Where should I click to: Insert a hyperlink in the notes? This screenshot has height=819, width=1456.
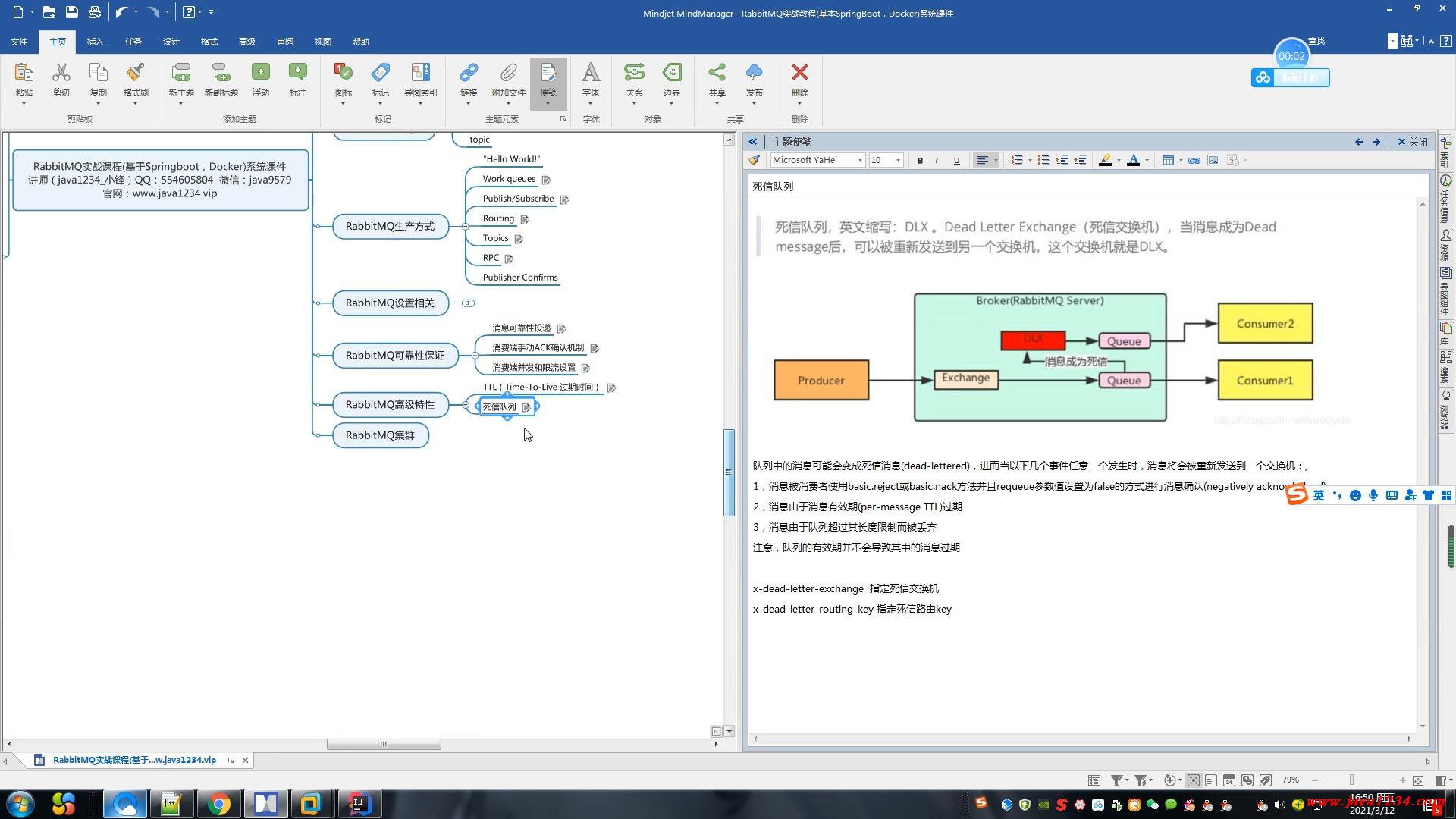[1194, 161]
